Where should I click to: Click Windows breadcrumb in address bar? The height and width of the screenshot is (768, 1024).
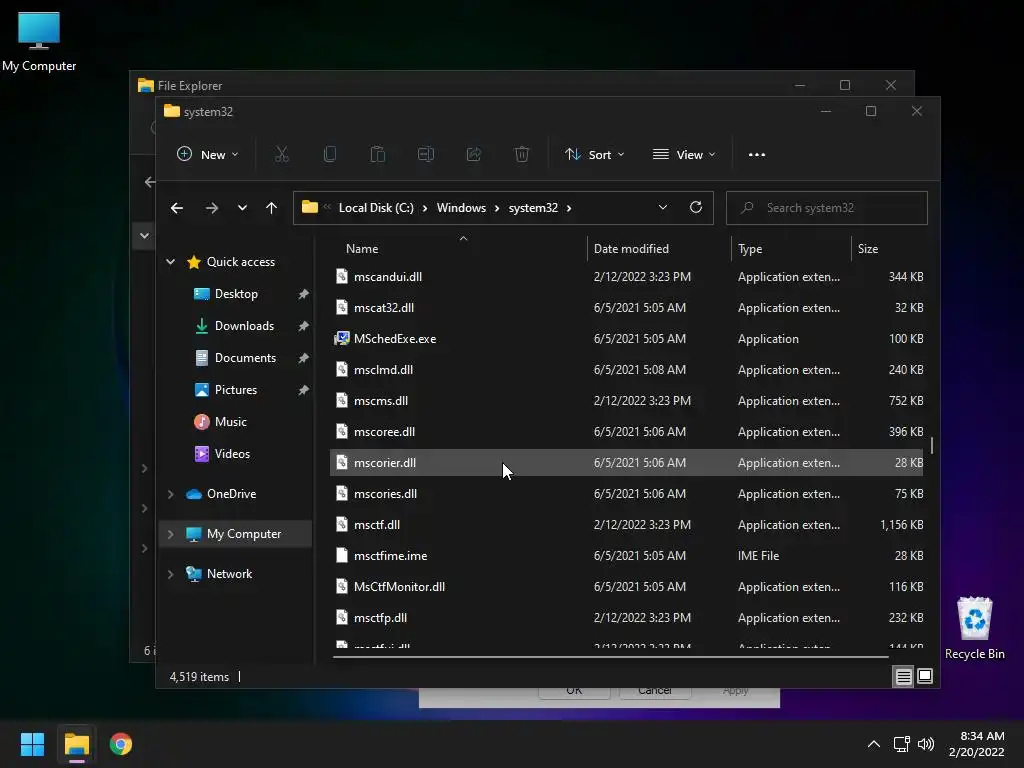tap(461, 208)
